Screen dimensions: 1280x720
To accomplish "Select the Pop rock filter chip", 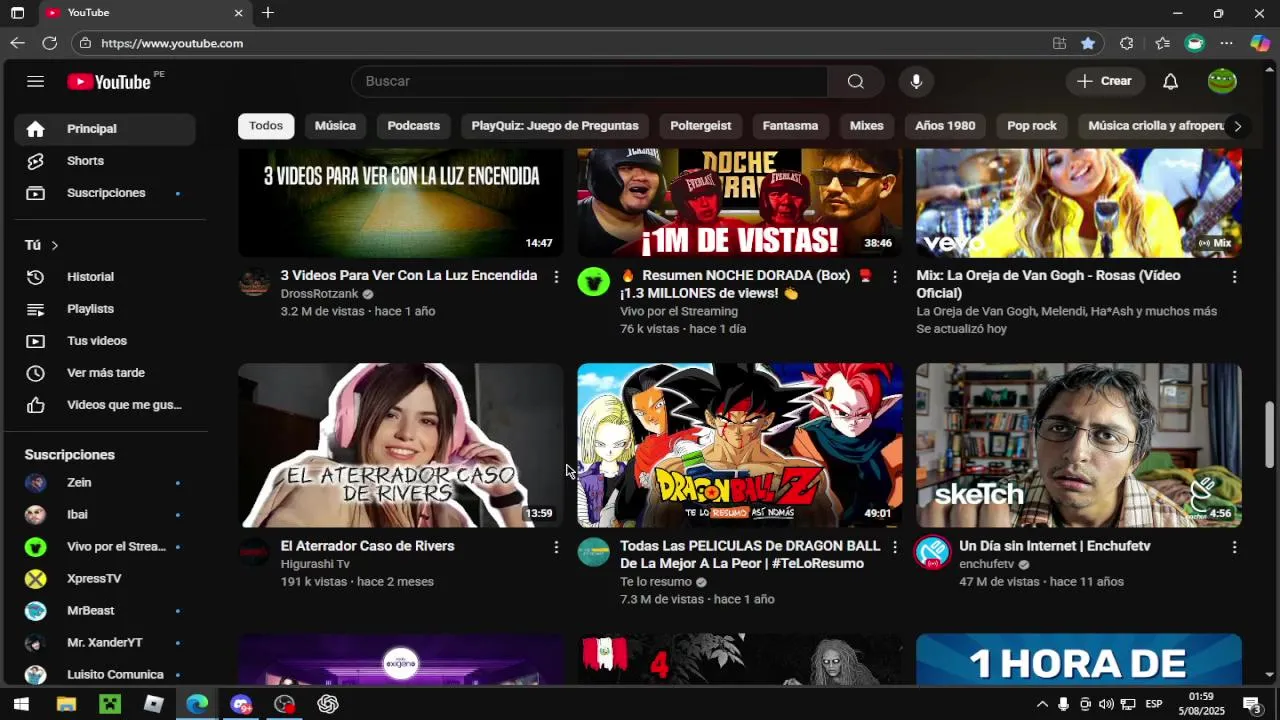I will click(x=1032, y=126).
